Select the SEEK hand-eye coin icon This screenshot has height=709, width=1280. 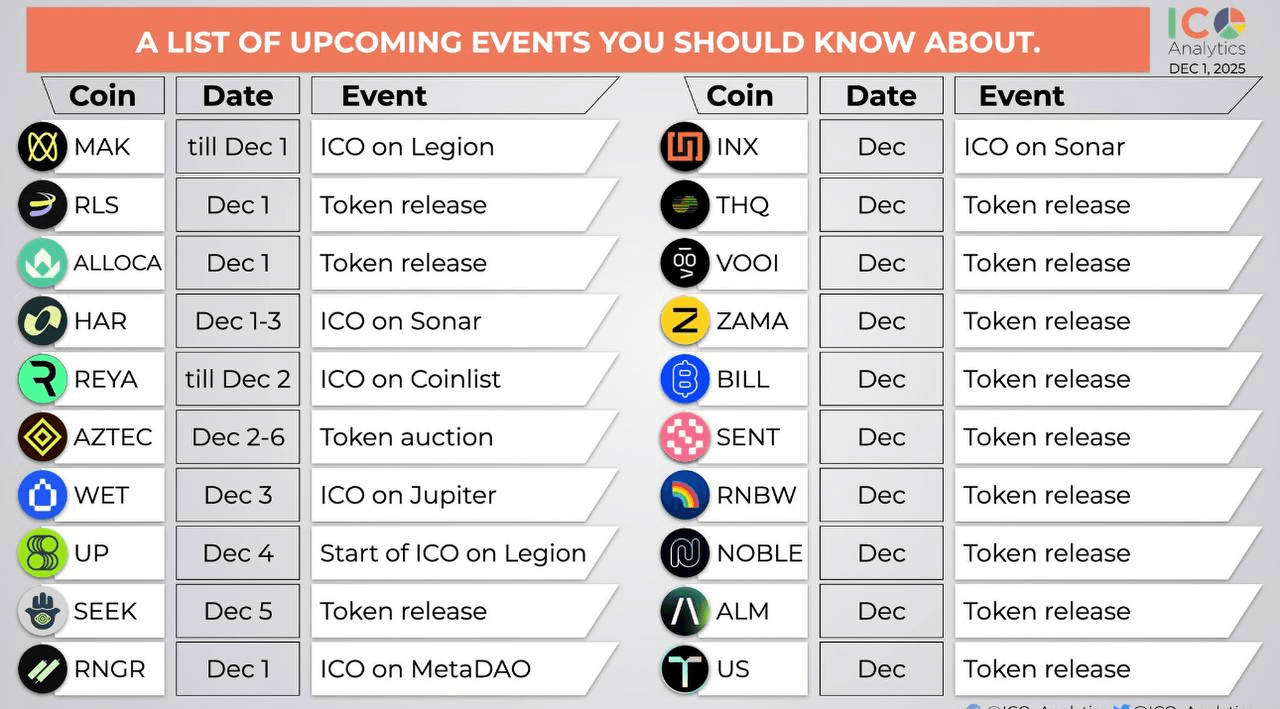click(x=42, y=611)
